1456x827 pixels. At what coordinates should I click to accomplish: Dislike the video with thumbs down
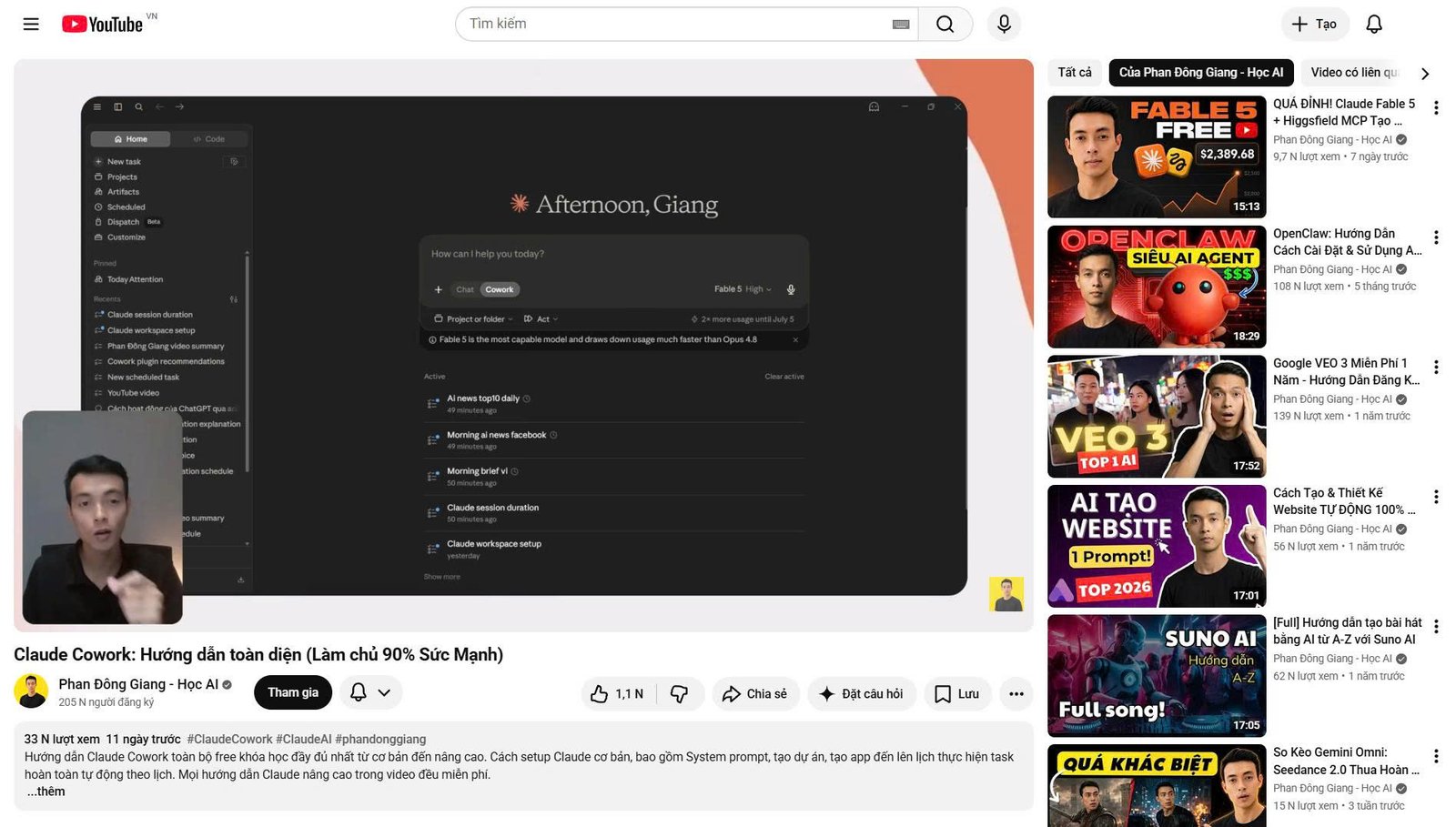point(680,693)
